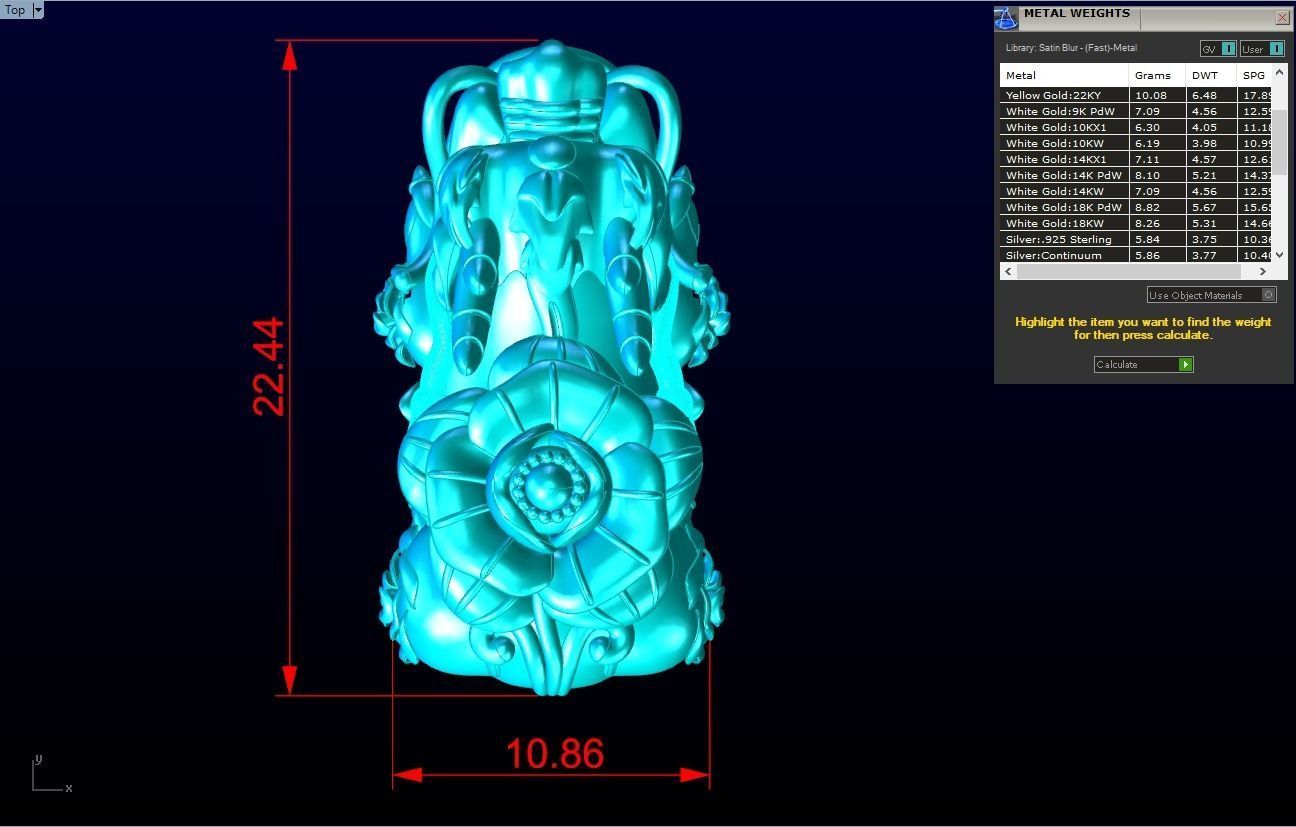The width and height of the screenshot is (1296, 827).
Task: Click the 10.86 width dimension text
Action: (555, 754)
